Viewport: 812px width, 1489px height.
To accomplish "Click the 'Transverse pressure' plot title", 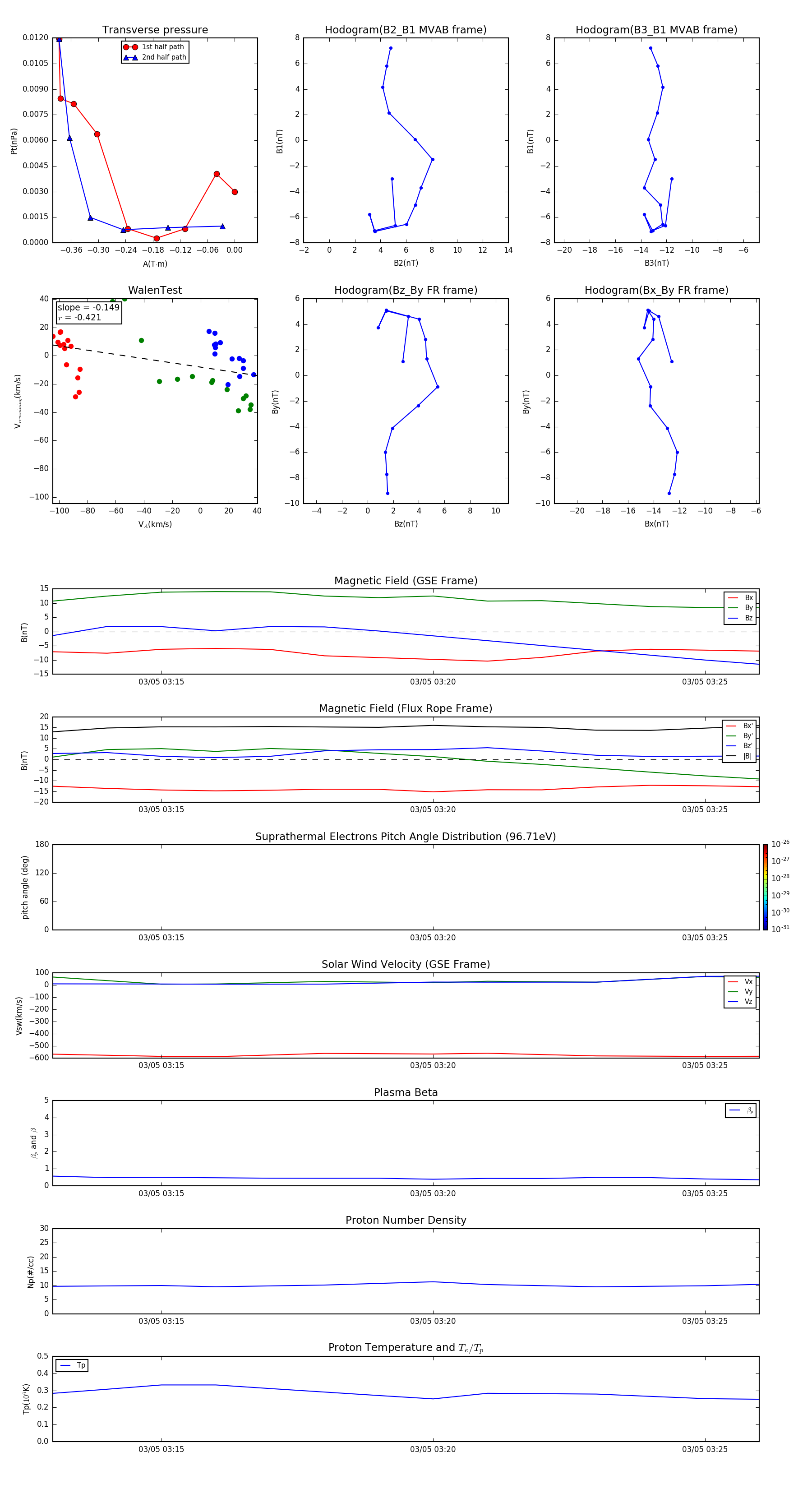I will point(155,30).
